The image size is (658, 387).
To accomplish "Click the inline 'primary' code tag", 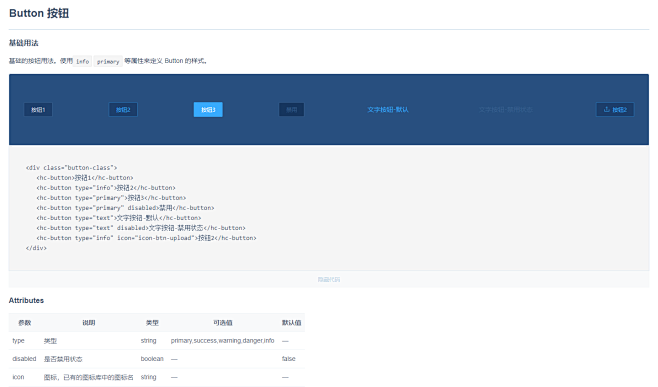I will pos(108,61).
